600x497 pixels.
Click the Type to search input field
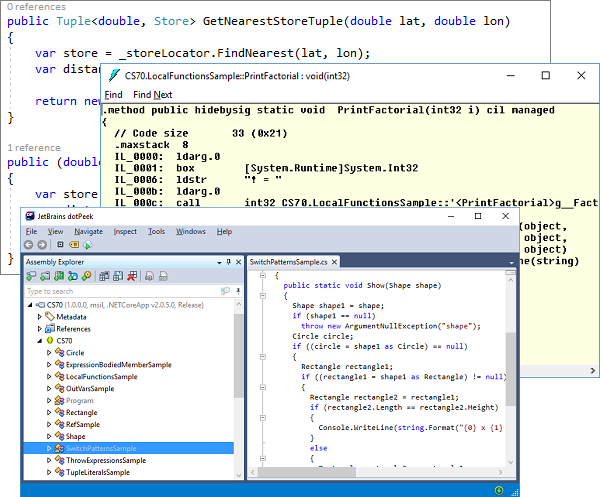tap(122, 291)
